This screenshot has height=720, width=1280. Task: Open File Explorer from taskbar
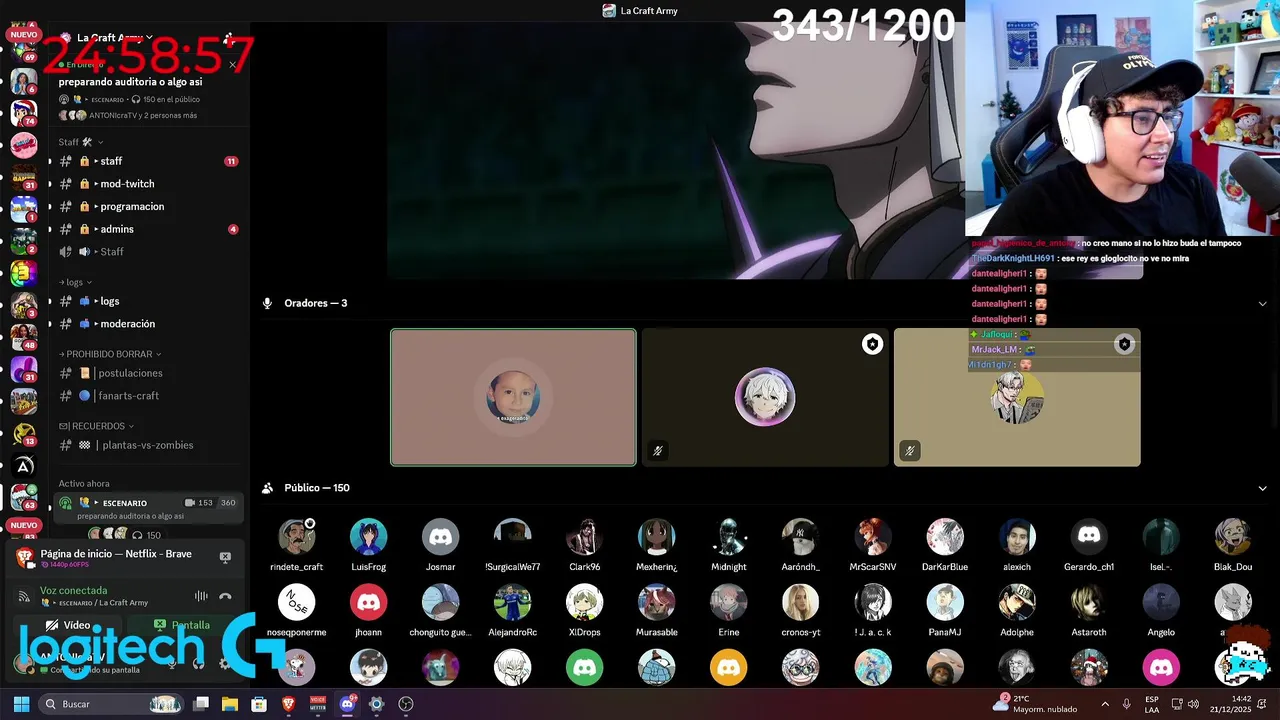click(x=230, y=704)
